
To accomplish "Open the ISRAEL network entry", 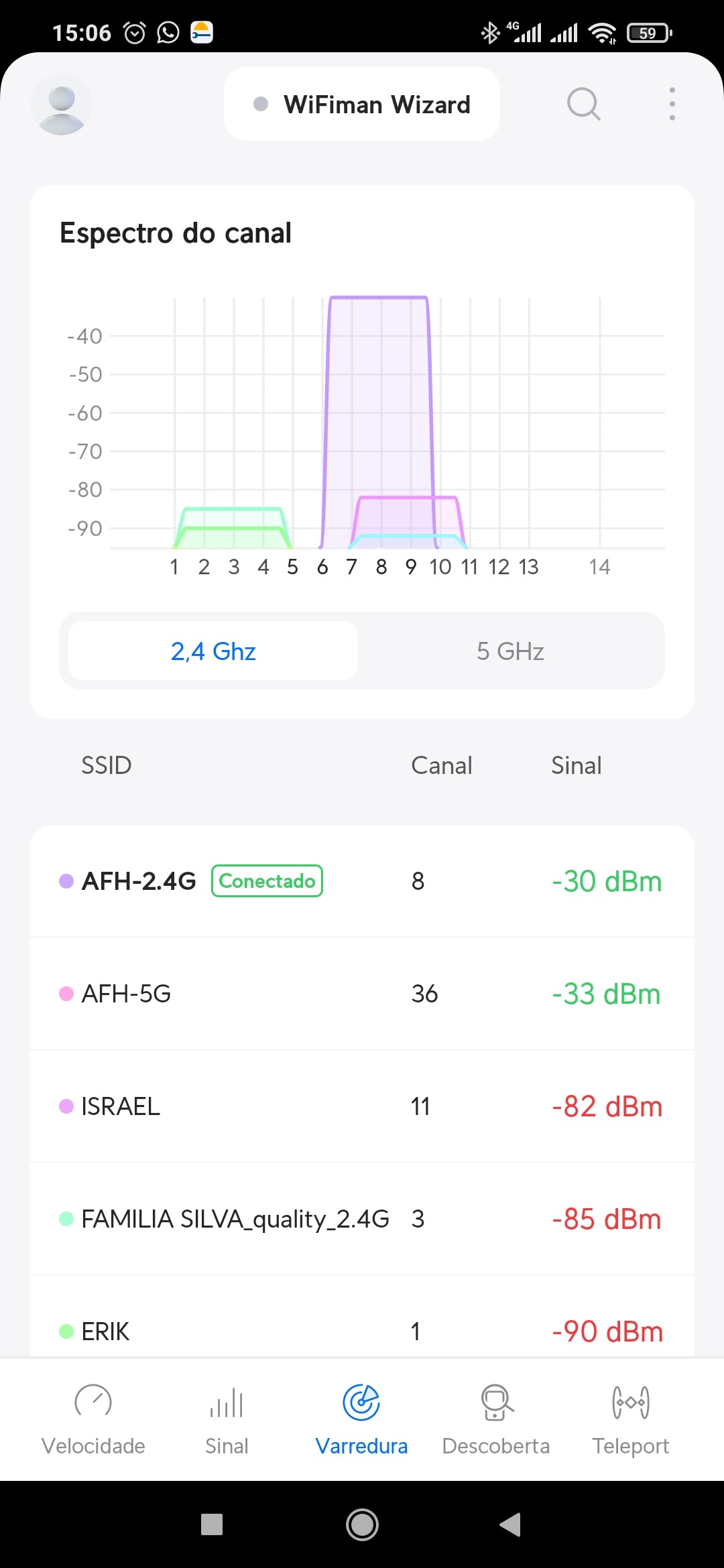I will click(362, 1106).
